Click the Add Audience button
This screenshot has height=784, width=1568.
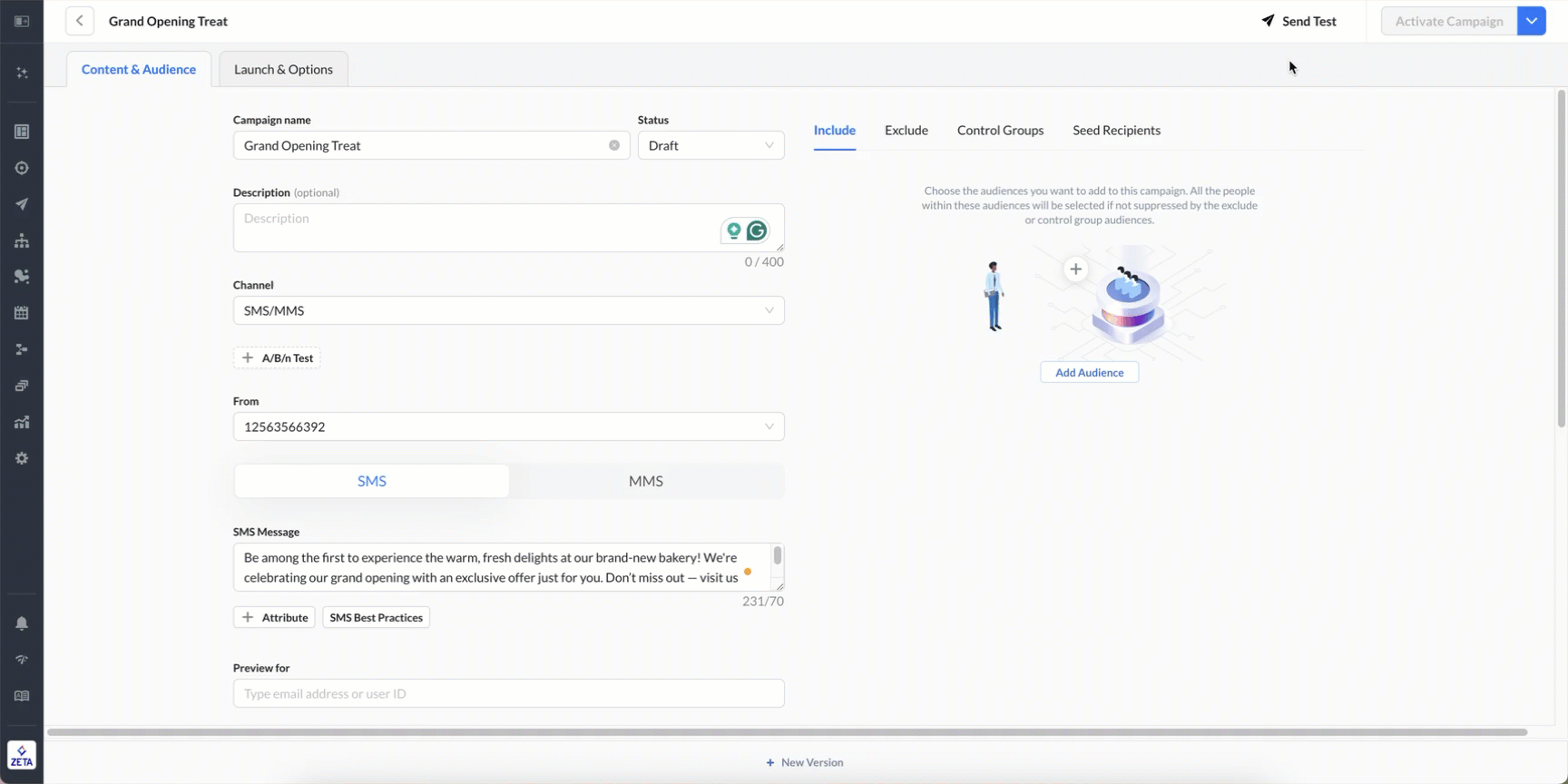[x=1089, y=372]
